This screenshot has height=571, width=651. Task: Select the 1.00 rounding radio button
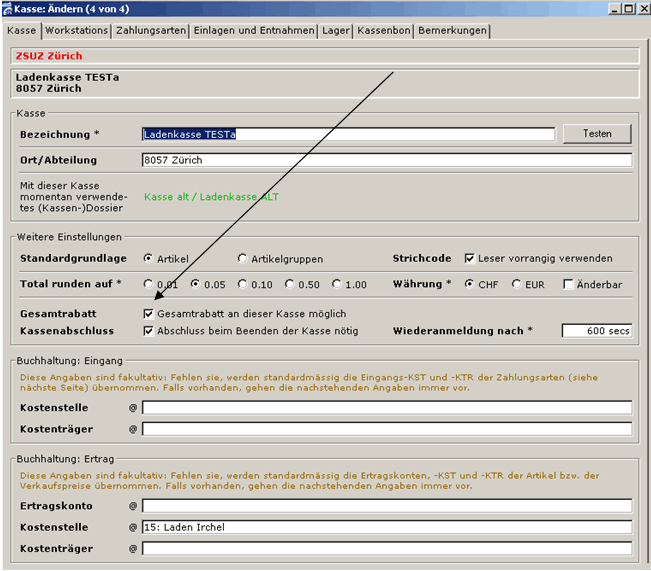pyautogui.click(x=337, y=285)
